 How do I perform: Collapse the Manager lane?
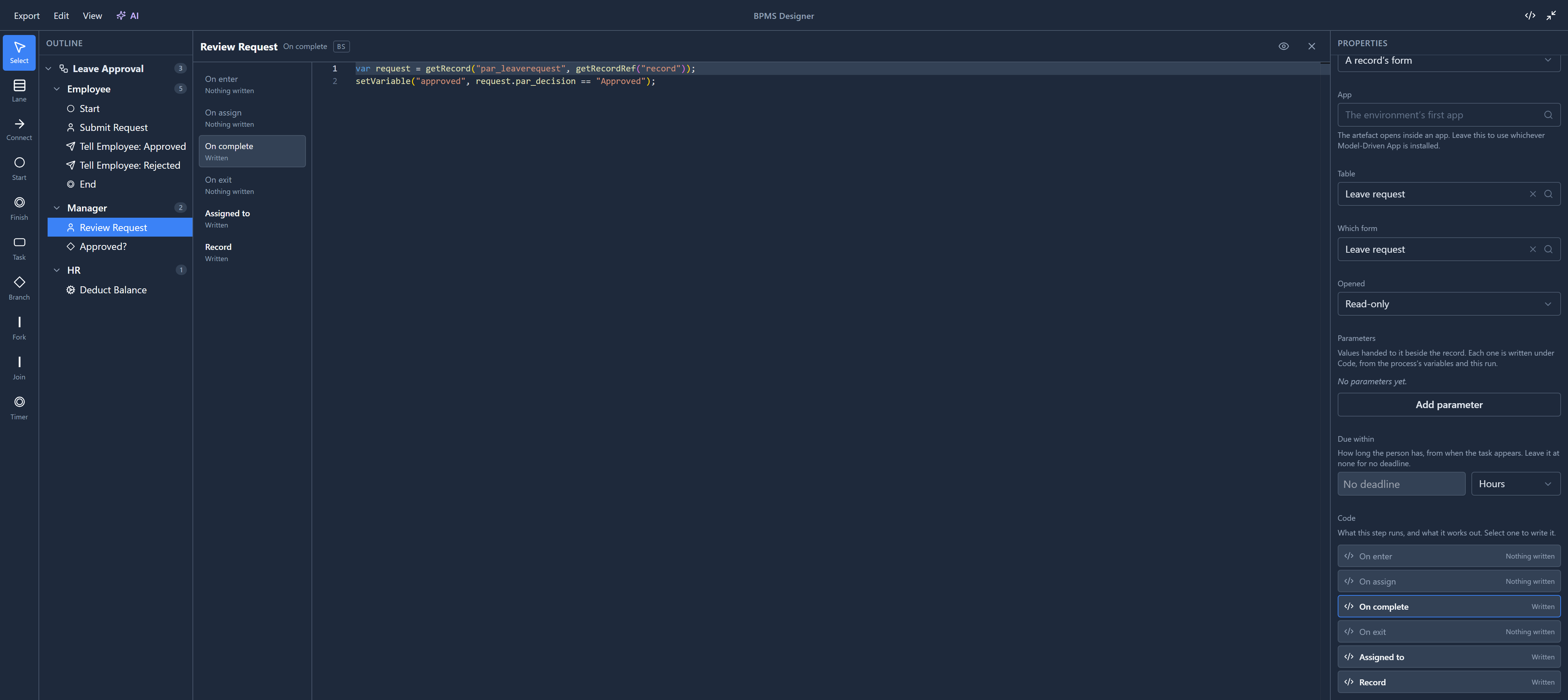coord(57,208)
